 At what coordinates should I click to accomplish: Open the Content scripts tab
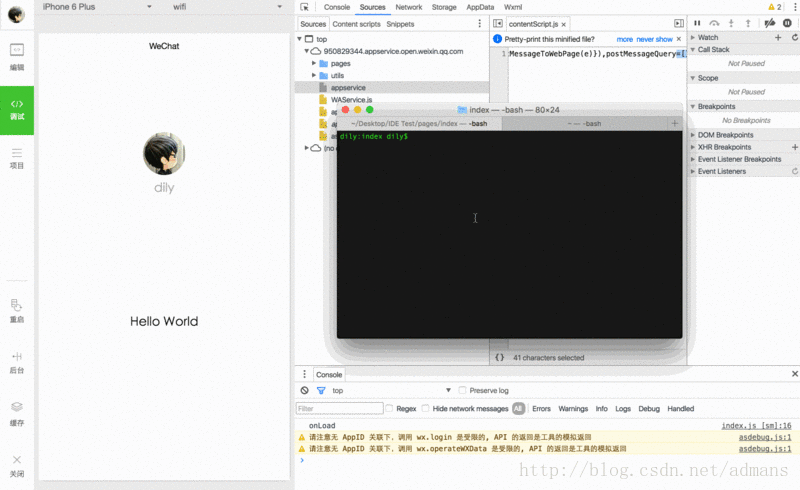click(x=356, y=24)
